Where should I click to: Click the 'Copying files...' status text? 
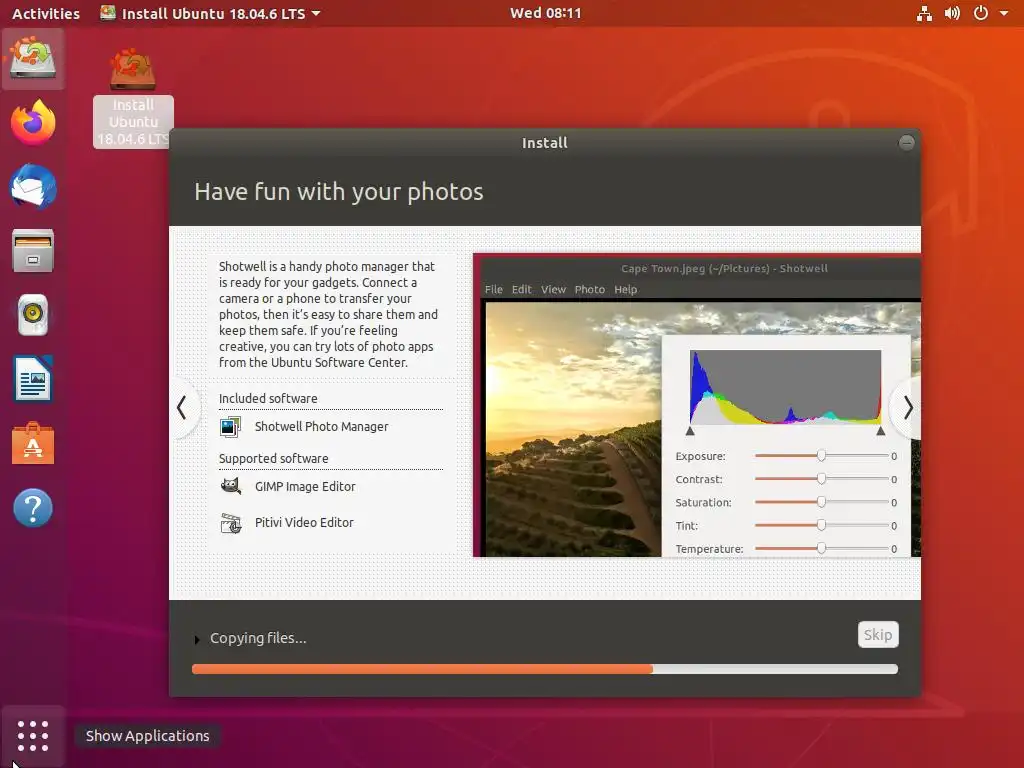(258, 638)
